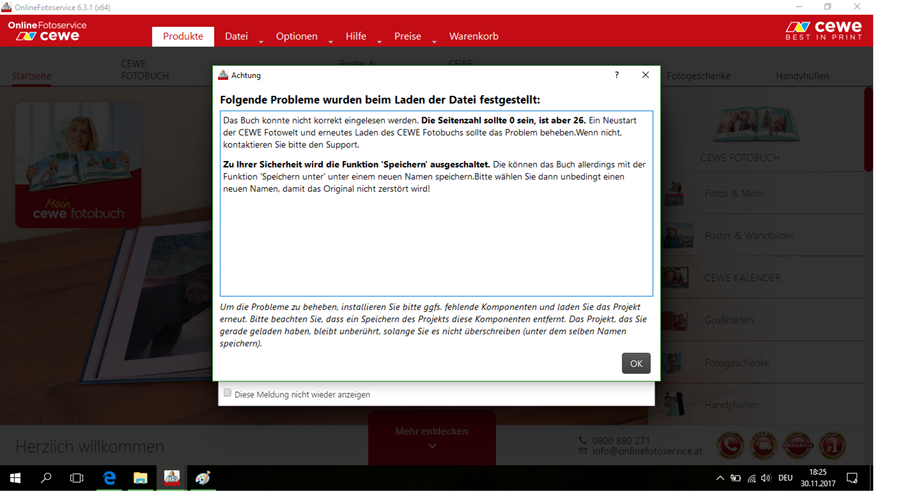Open Task View in the taskbar
Image resolution: width=900 pixels, height=501 pixels.
(x=76, y=477)
